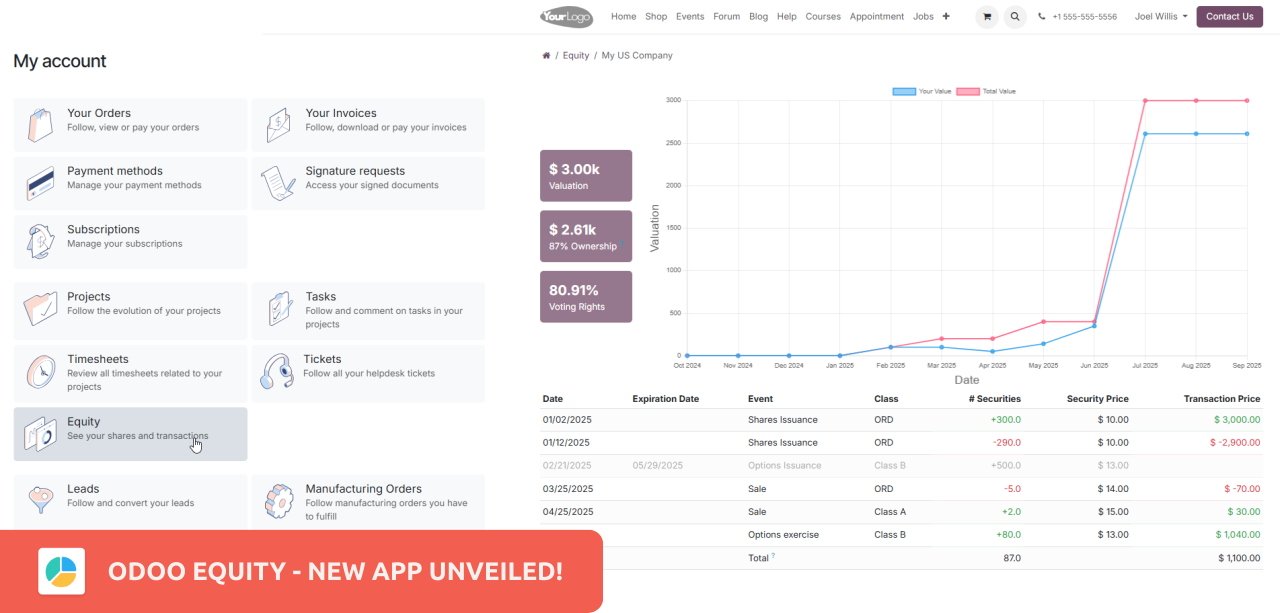Open the Timesheets clock icon
The height and width of the screenshot is (613, 1280).
(x=40, y=371)
